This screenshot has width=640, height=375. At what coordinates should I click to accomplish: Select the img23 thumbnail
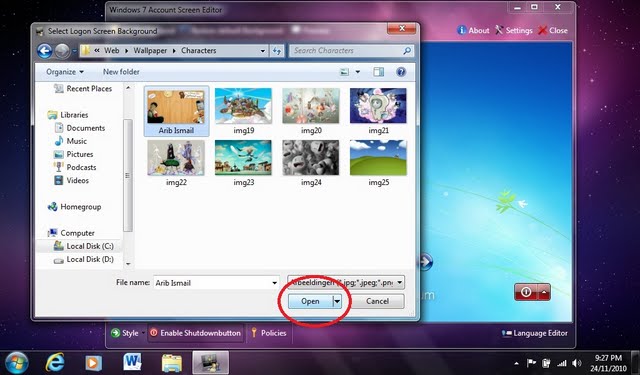(244, 163)
